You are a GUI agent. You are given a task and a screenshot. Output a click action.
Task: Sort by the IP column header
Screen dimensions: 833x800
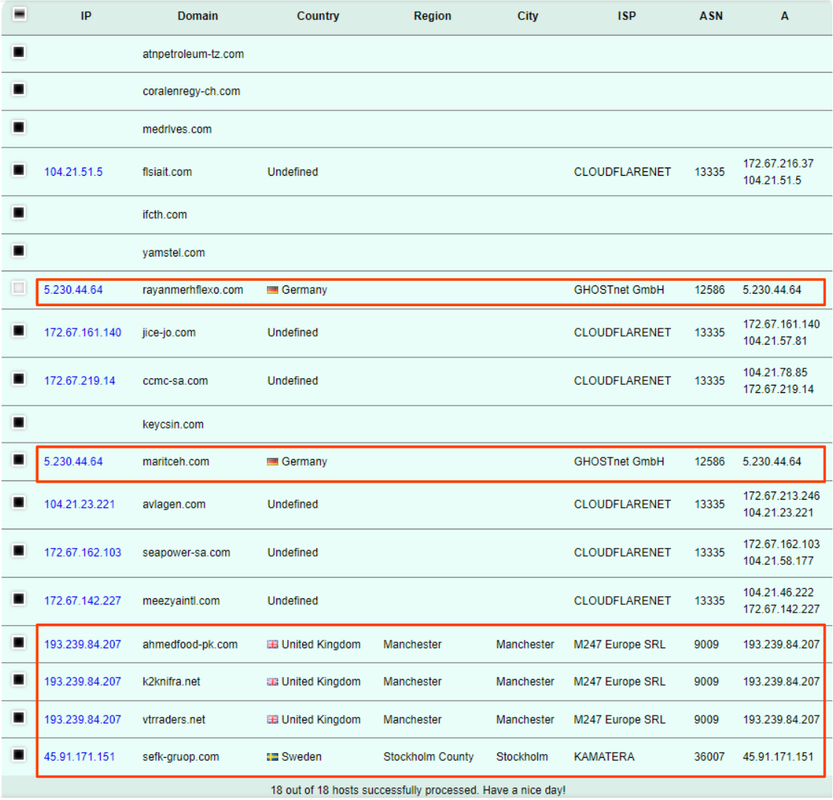[86, 16]
